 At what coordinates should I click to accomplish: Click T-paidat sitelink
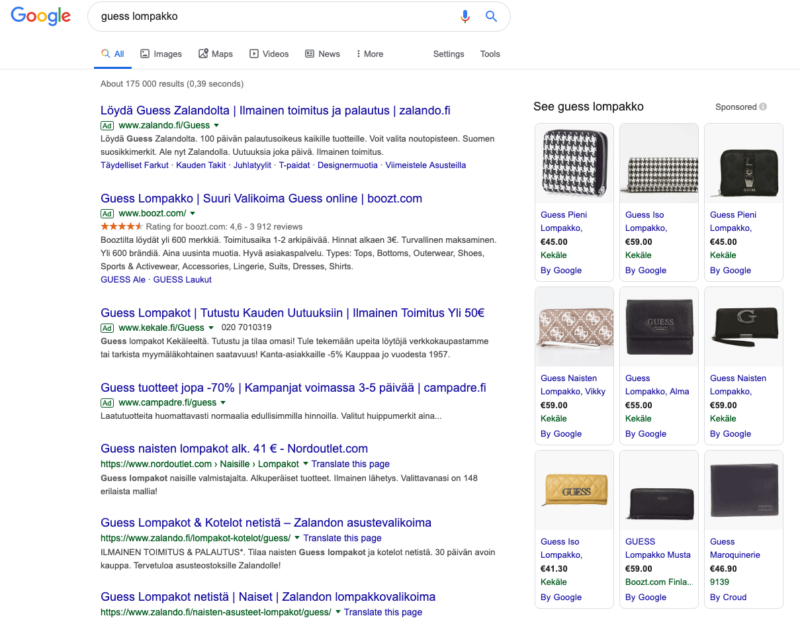tap(294, 165)
